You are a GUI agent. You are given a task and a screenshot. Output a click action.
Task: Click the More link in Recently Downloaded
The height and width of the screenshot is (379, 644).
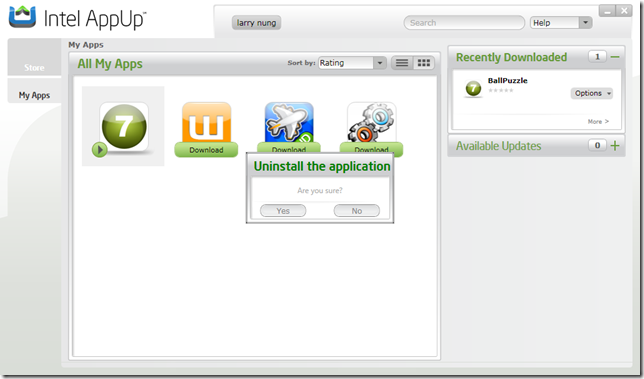[x=598, y=122]
